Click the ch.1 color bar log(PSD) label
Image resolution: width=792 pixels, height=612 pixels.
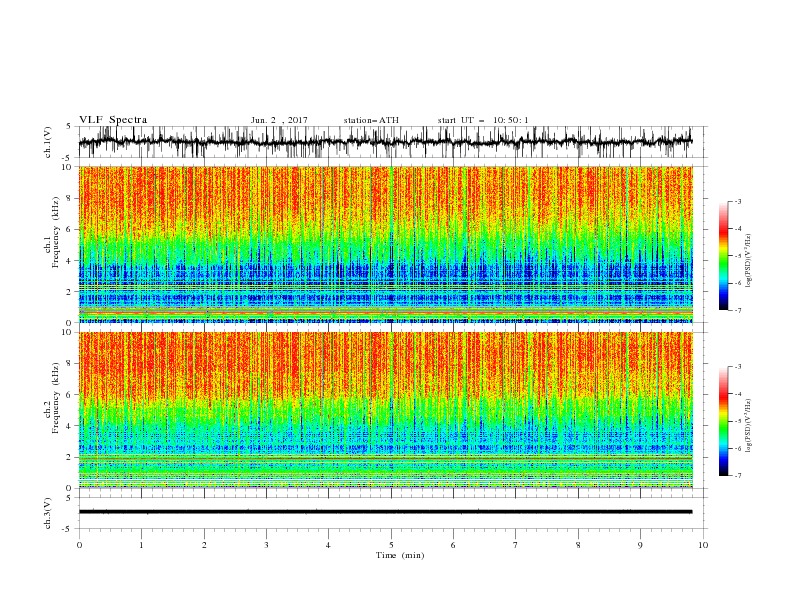[x=749, y=261]
